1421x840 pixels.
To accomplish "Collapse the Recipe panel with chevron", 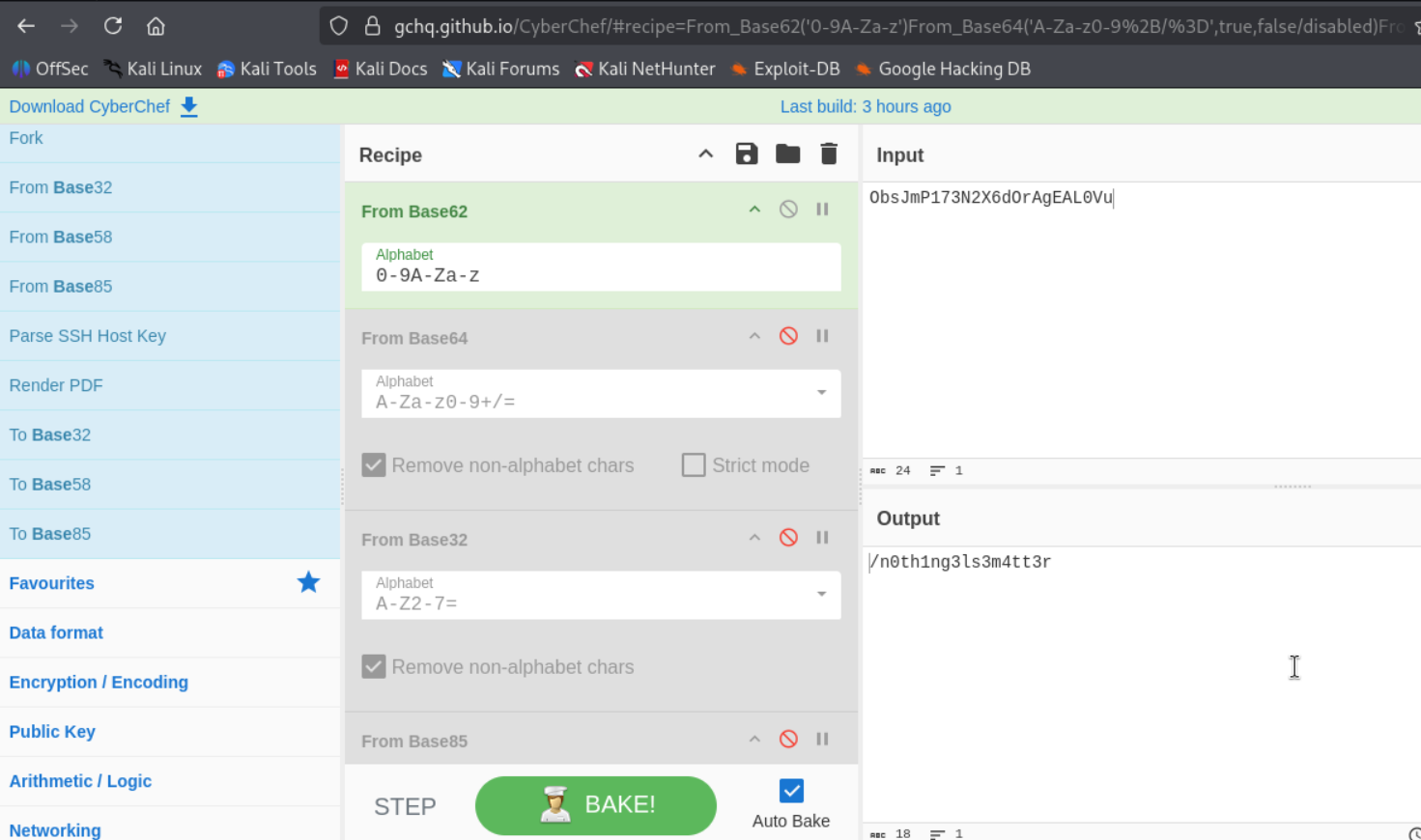I will 706,154.
